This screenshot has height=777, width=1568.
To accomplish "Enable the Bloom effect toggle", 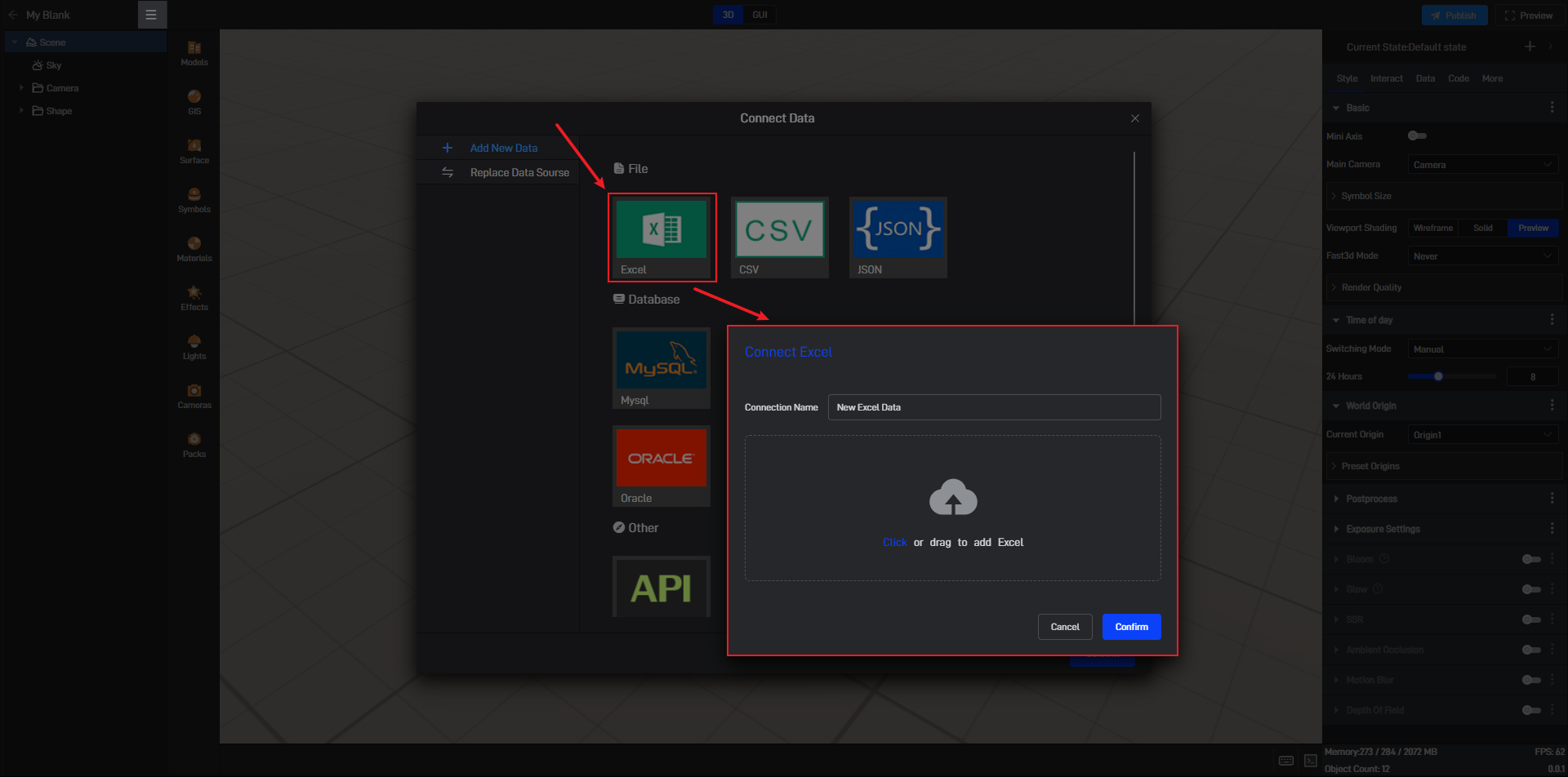I will (x=1531, y=559).
